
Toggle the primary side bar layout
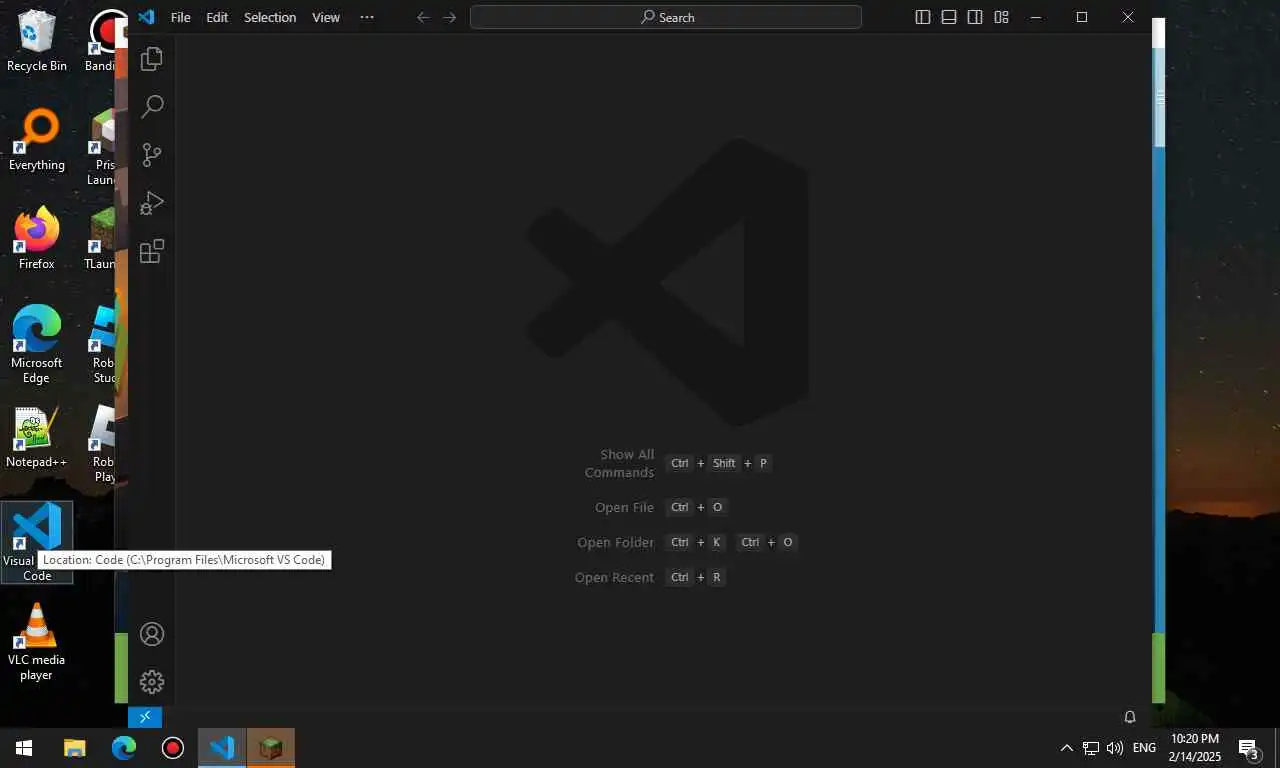[923, 17]
